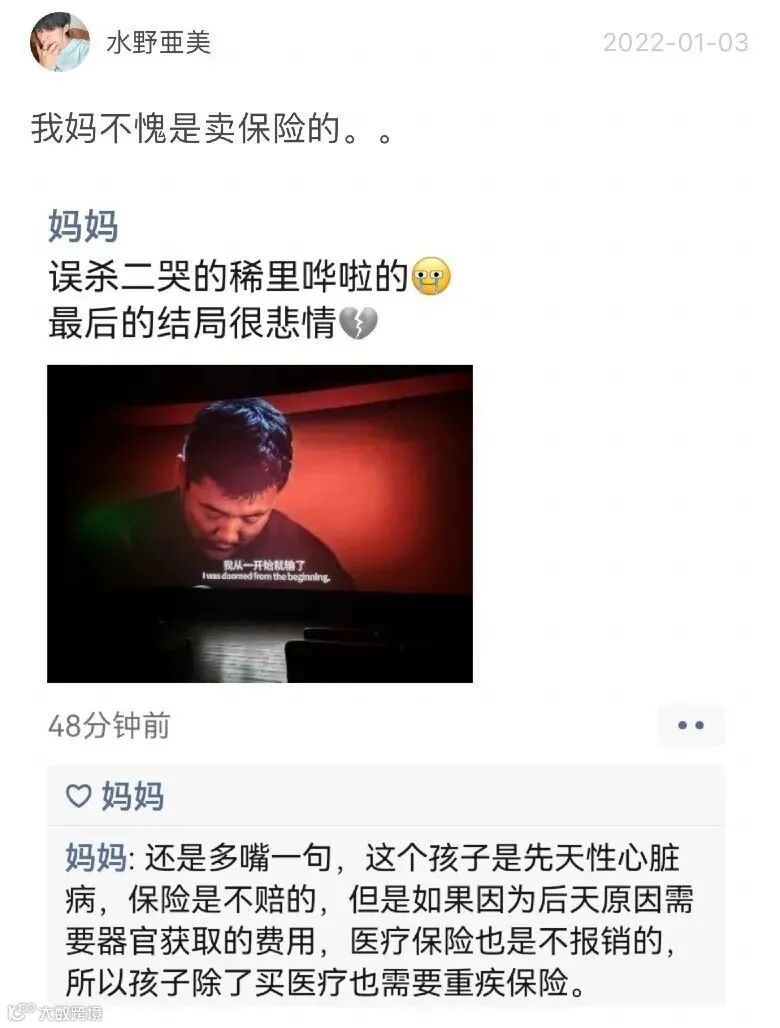Tap the 误杀二哭的稀里哗啦的 text line
This screenshot has height=1028, width=780.
click(229, 276)
